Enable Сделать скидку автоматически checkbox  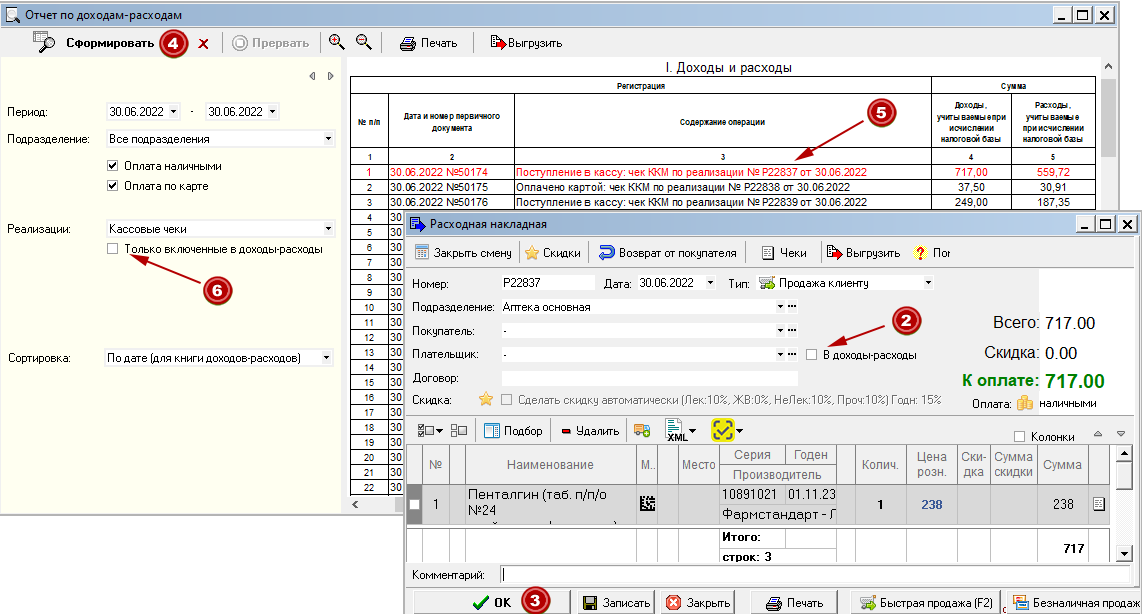click(506, 400)
